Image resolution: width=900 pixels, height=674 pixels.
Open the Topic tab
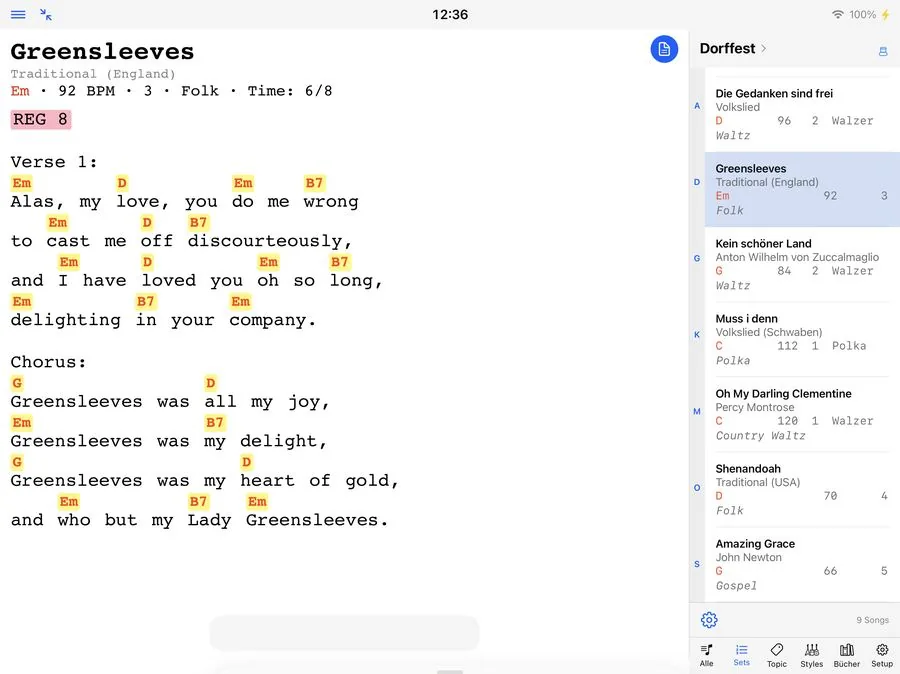click(x=777, y=655)
